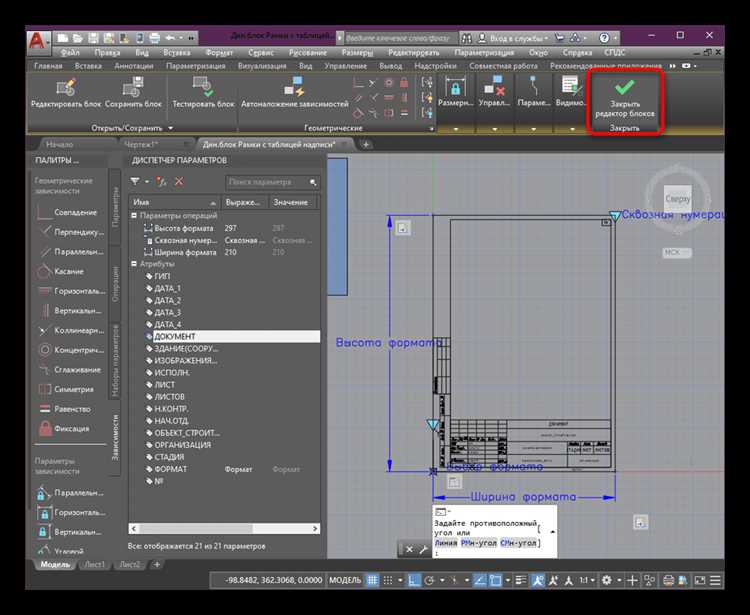
Task: Click the Тестировать блок icon
Action: [203, 87]
